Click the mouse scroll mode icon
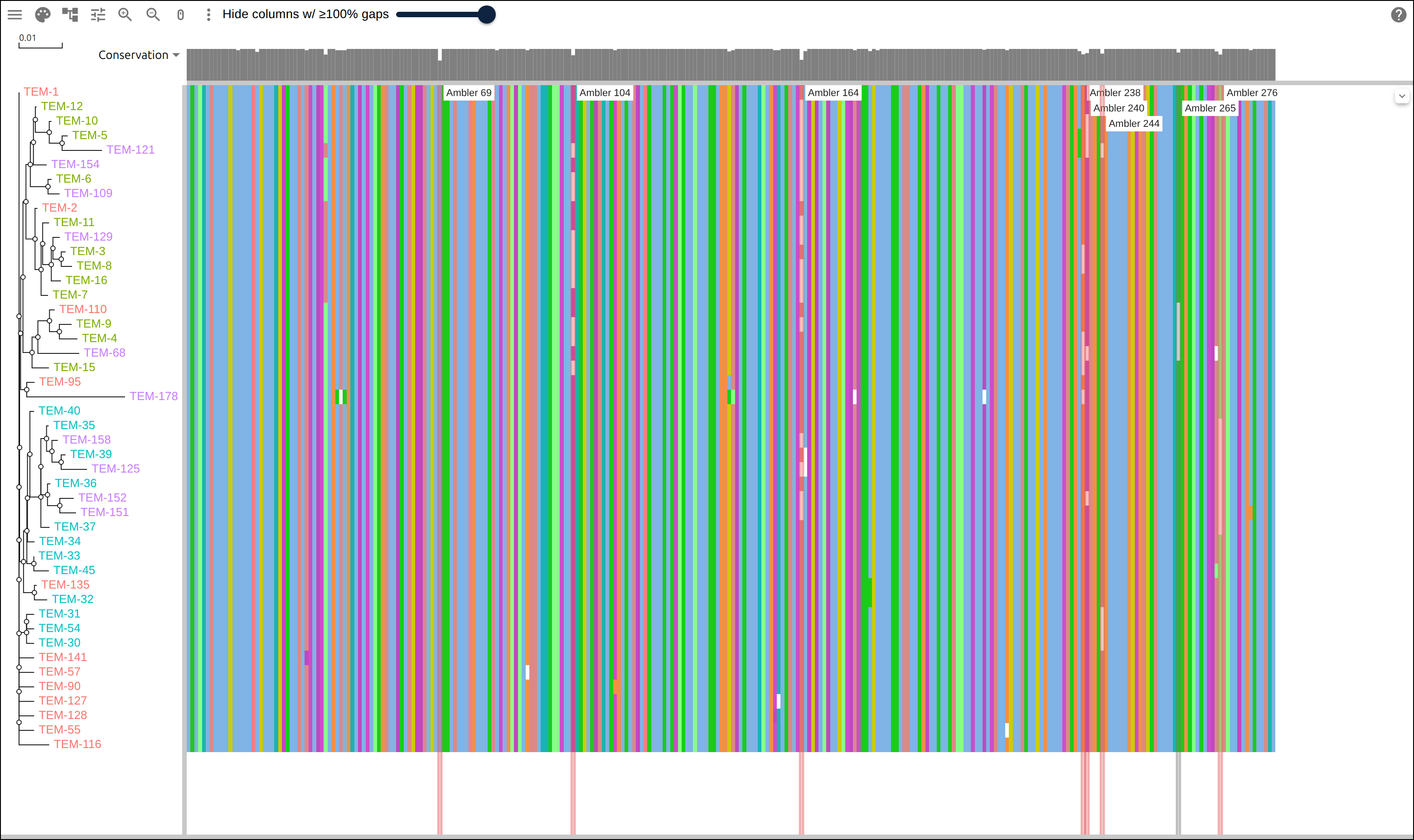Image resolution: width=1414 pixels, height=840 pixels. [x=180, y=14]
